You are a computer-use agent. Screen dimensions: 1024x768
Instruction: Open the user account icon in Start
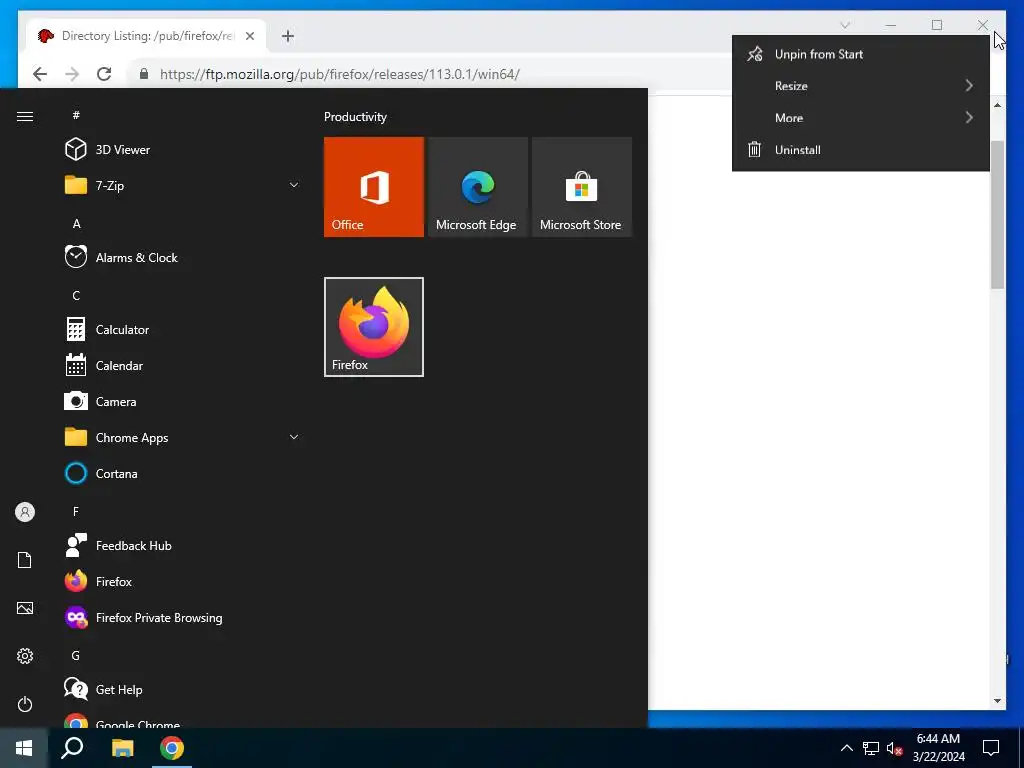click(25, 512)
